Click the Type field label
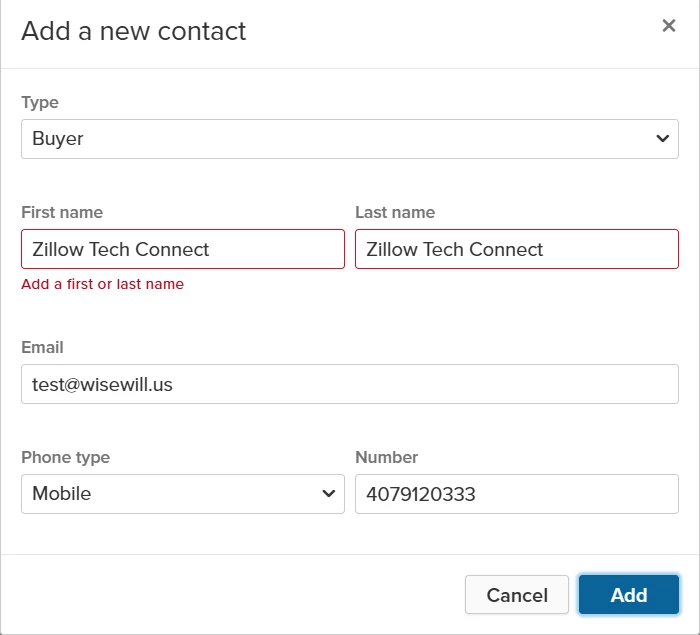The image size is (700, 635). pyautogui.click(x=40, y=103)
